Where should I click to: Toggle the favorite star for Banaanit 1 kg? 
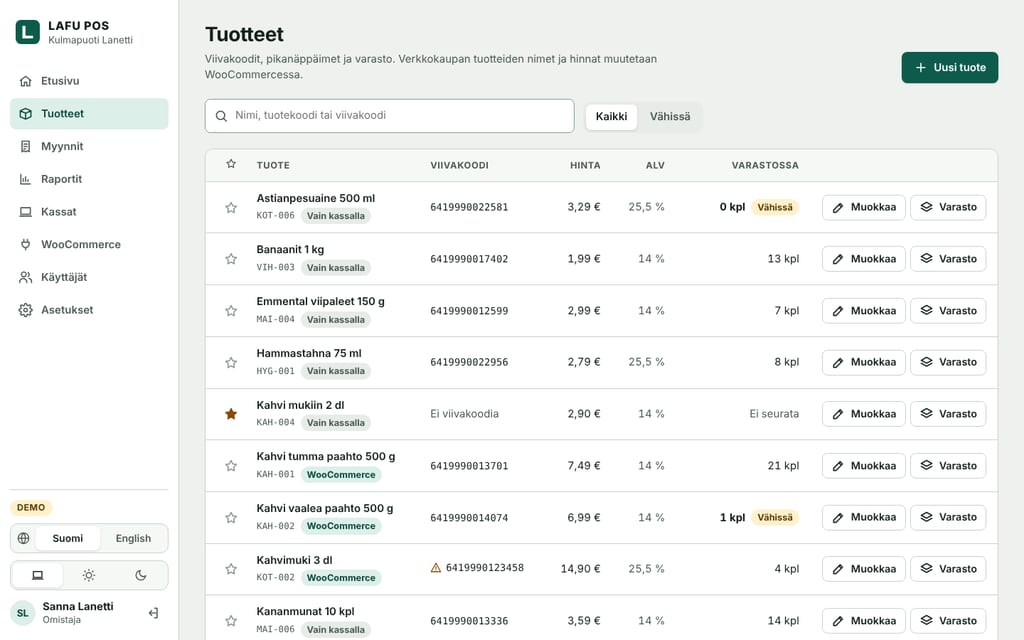[x=231, y=259]
